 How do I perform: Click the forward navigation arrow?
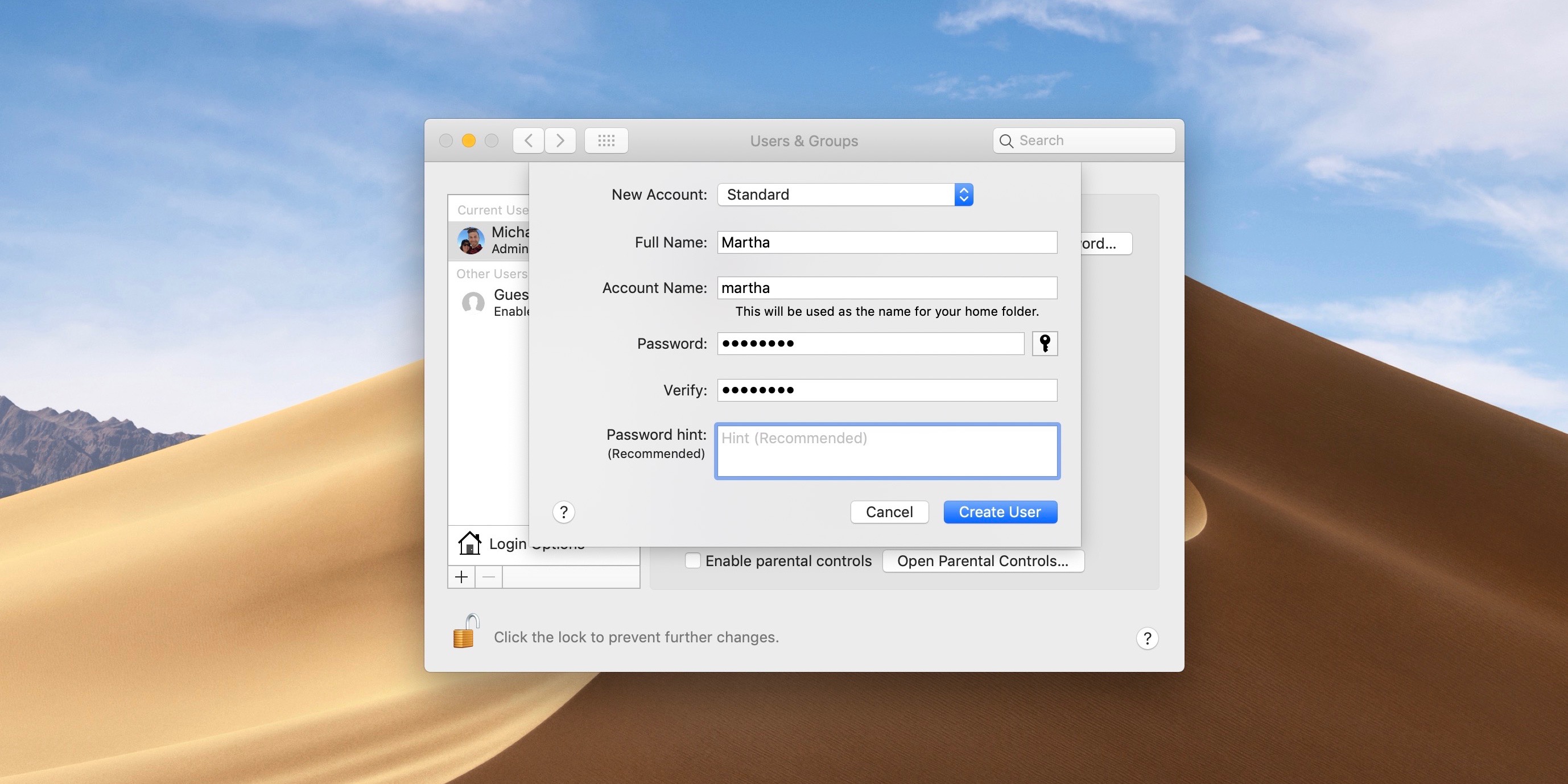pos(560,141)
